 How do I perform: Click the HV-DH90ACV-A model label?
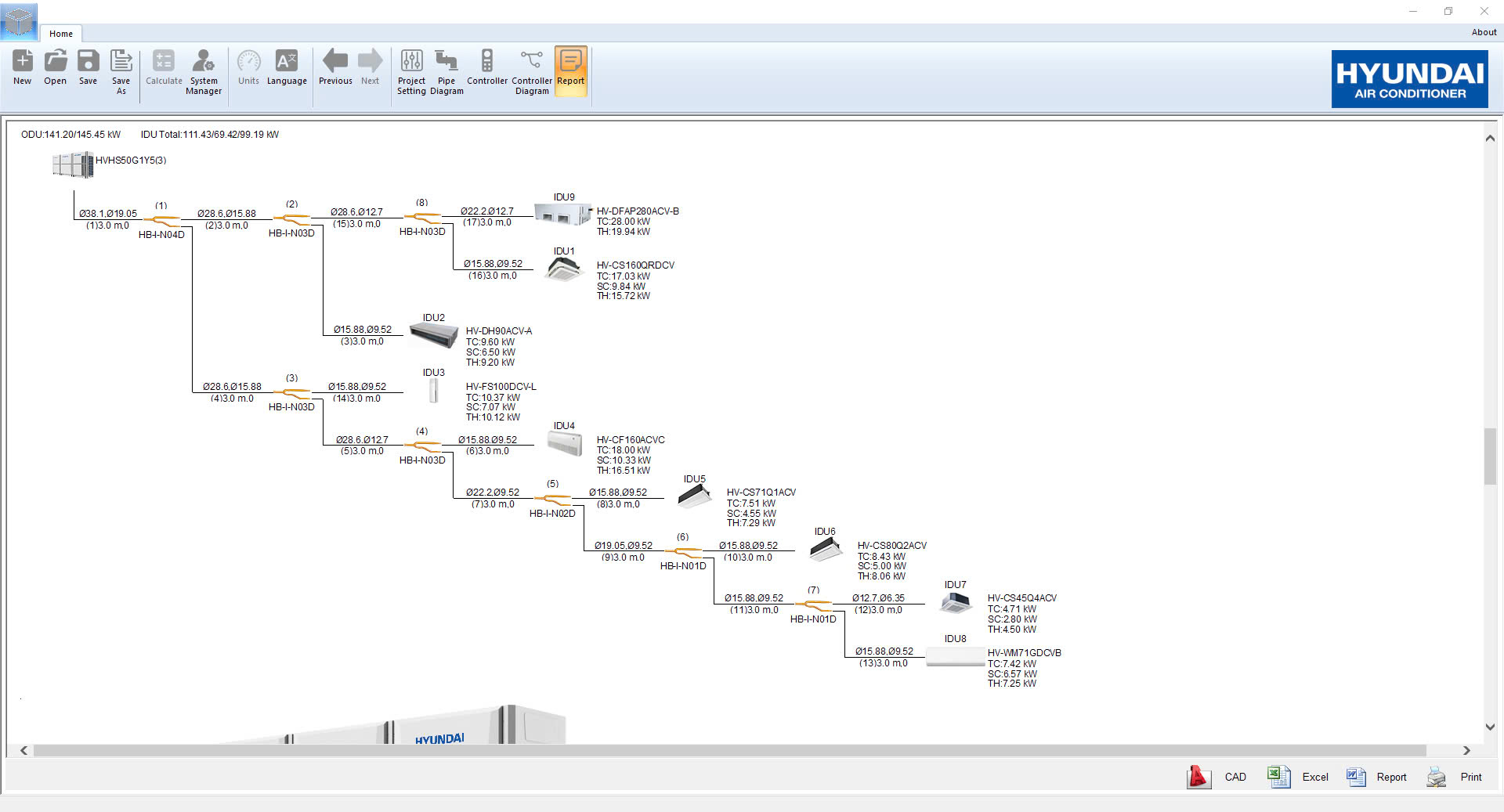pyautogui.click(x=499, y=331)
